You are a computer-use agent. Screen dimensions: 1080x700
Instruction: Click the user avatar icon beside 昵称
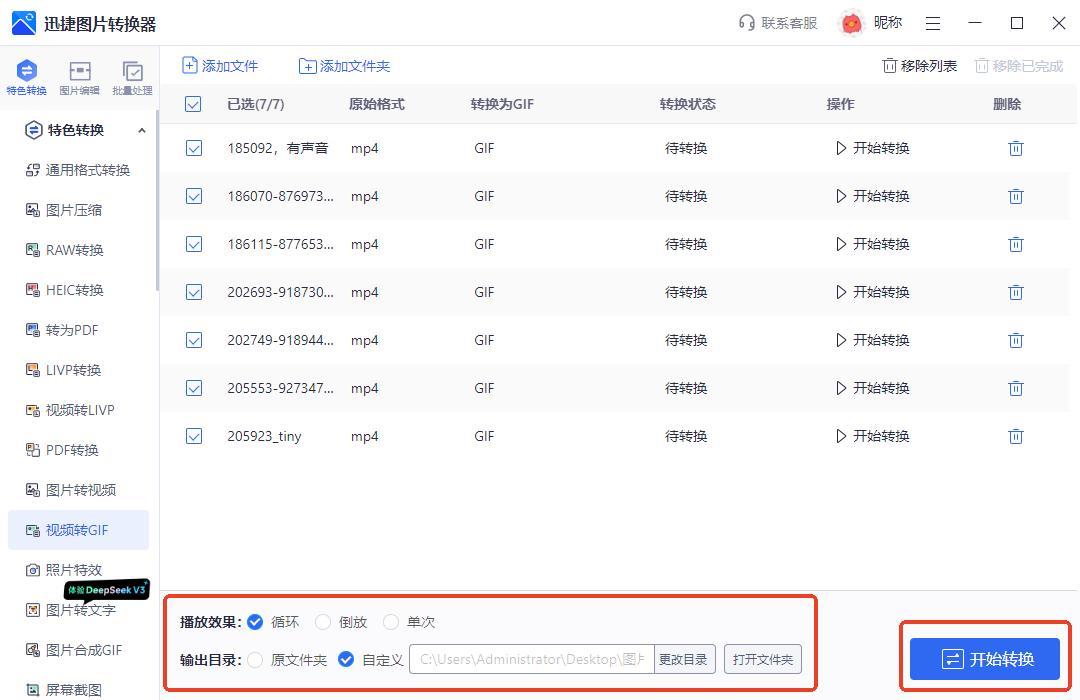point(851,23)
